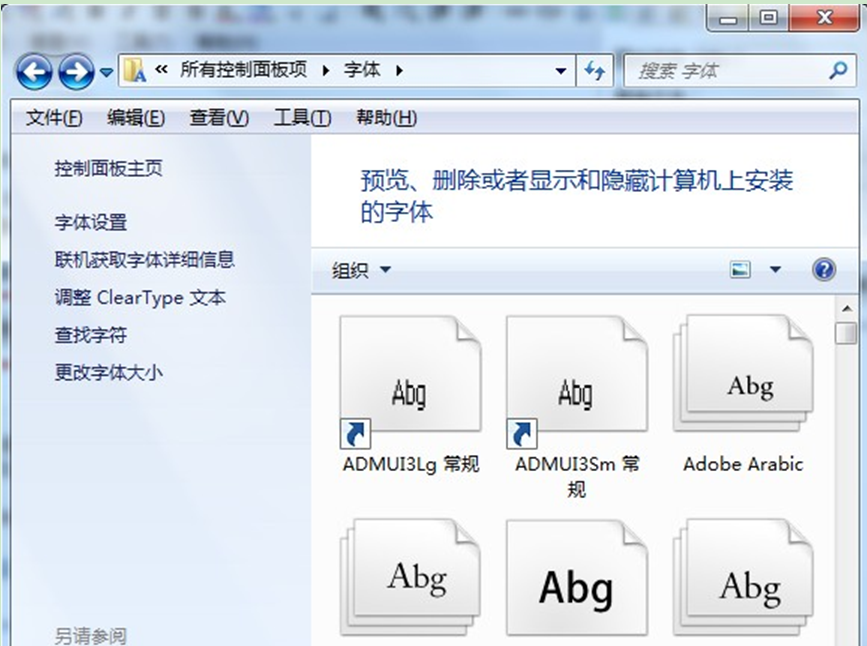Expand the arrow after 字体 breadcrumb
This screenshot has height=646, width=867.
[399, 71]
